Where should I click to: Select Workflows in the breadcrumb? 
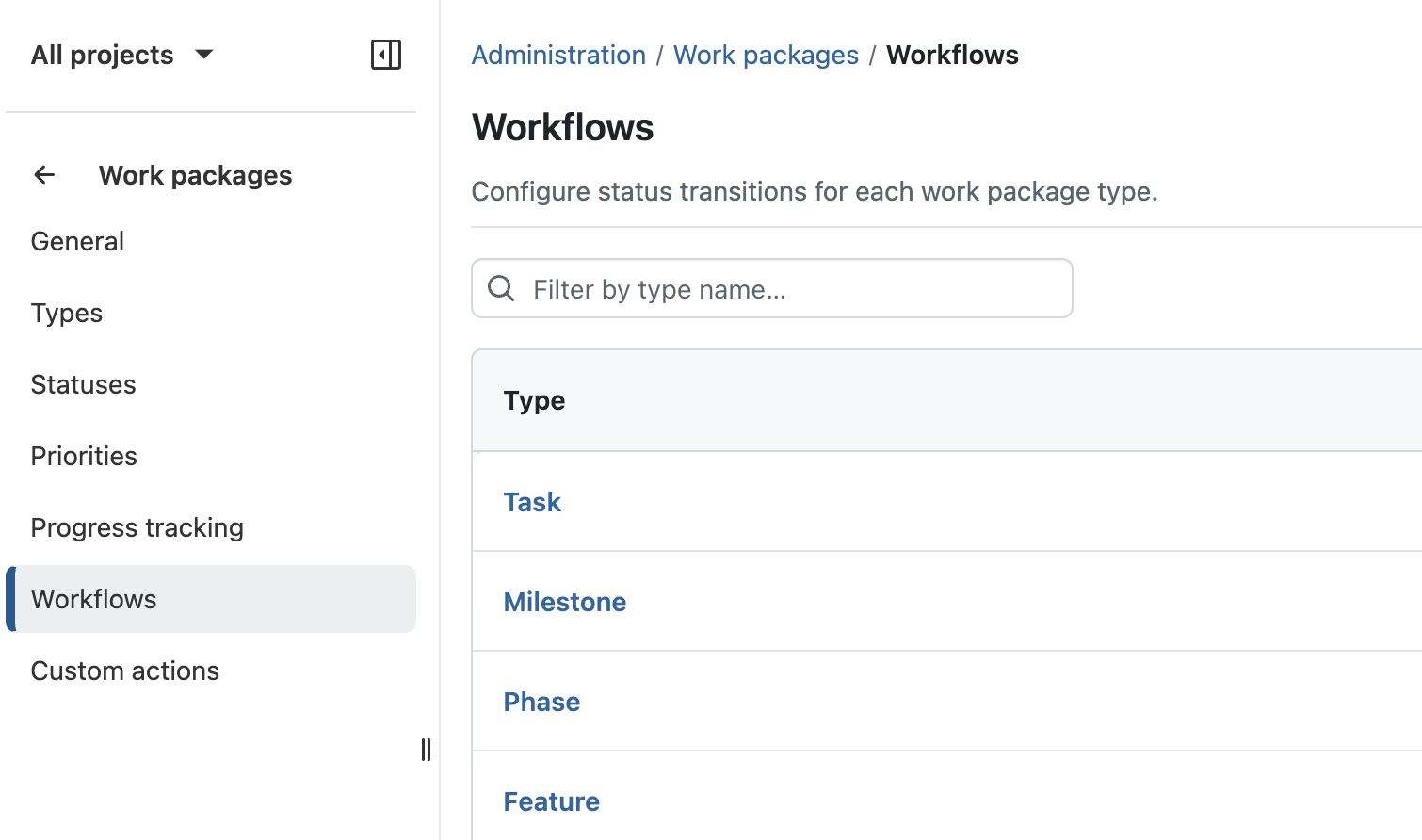pyautogui.click(x=951, y=55)
